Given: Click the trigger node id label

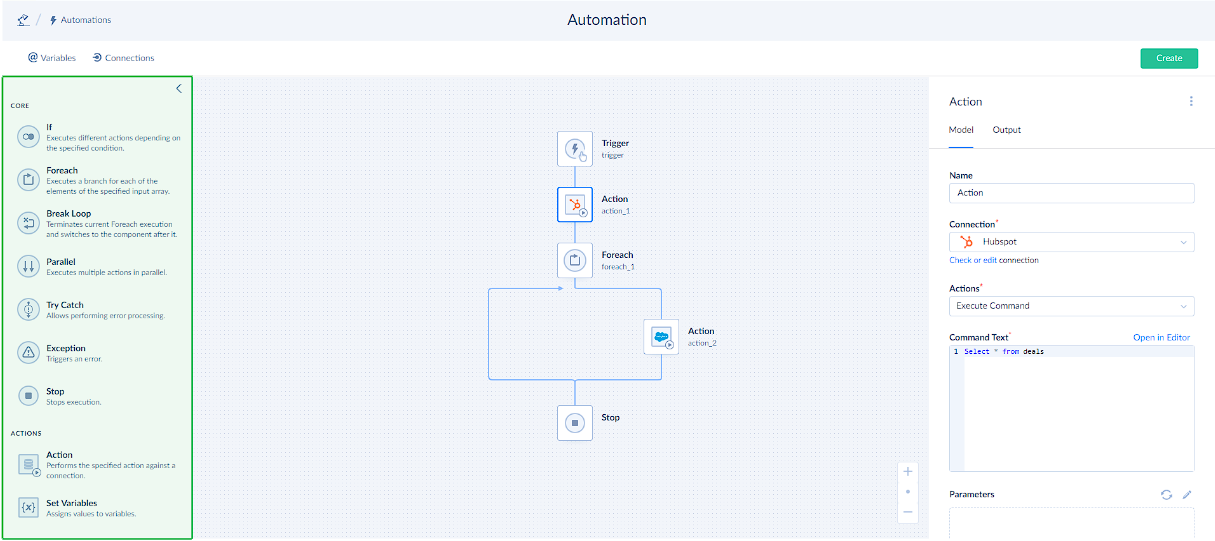Looking at the screenshot, I should [612, 155].
